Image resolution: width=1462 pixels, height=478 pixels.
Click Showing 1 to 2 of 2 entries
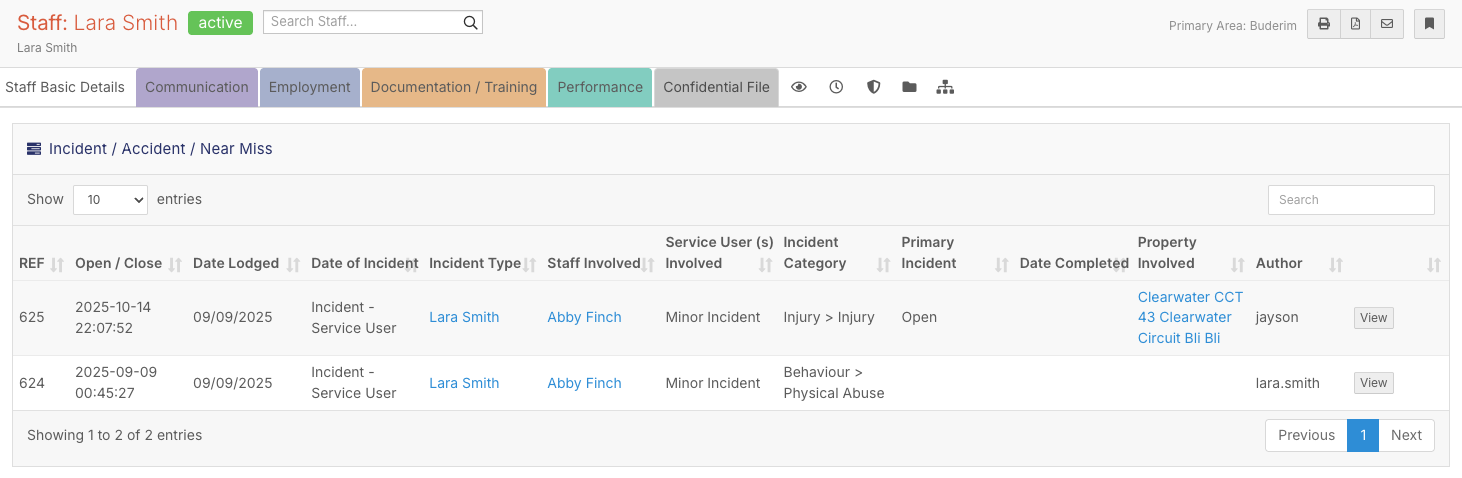(x=115, y=435)
